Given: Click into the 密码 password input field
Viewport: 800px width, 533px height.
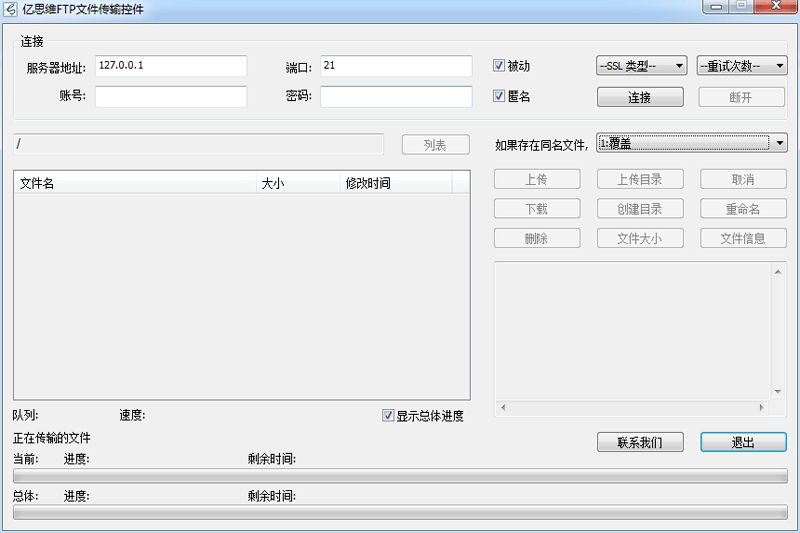Looking at the screenshot, I should tap(396, 96).
